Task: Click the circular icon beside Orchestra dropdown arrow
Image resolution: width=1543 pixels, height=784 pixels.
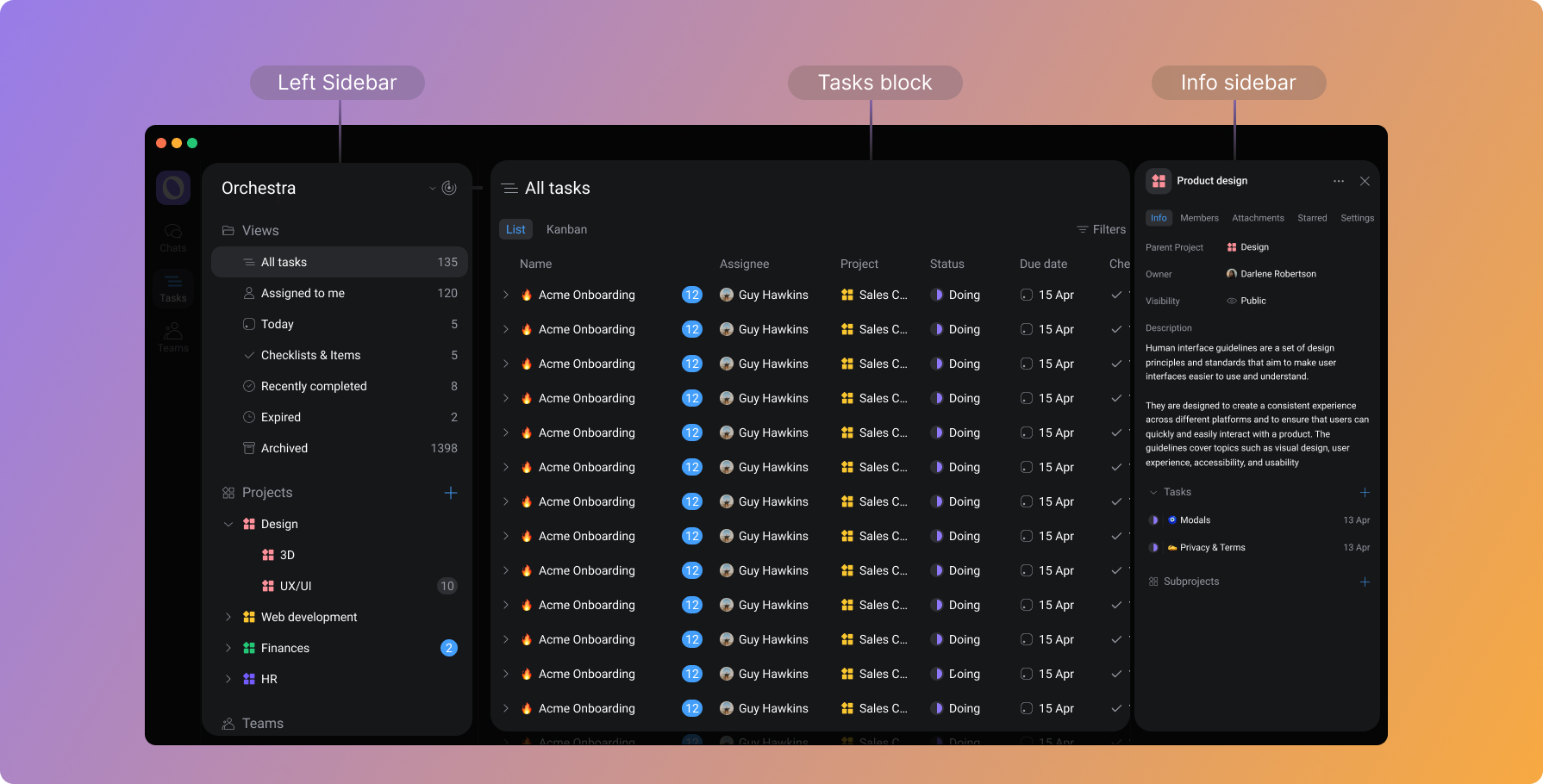Action: click(449, 188)
